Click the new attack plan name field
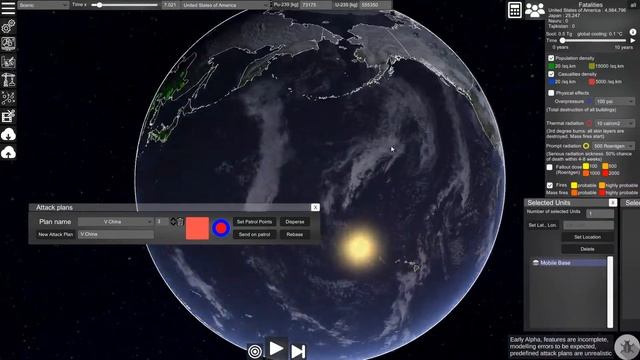The image size is (640, 360). (x=116, y=234)
